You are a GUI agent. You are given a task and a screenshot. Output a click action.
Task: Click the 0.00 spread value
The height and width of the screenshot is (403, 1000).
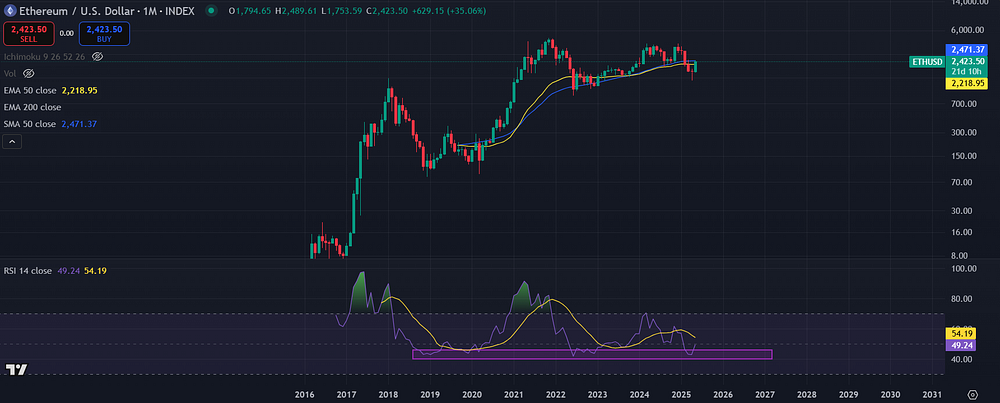(x=67, y=33)
